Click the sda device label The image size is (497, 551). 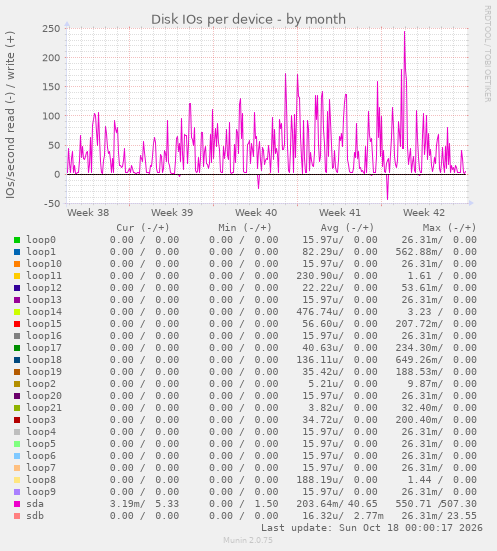[35, 504]
